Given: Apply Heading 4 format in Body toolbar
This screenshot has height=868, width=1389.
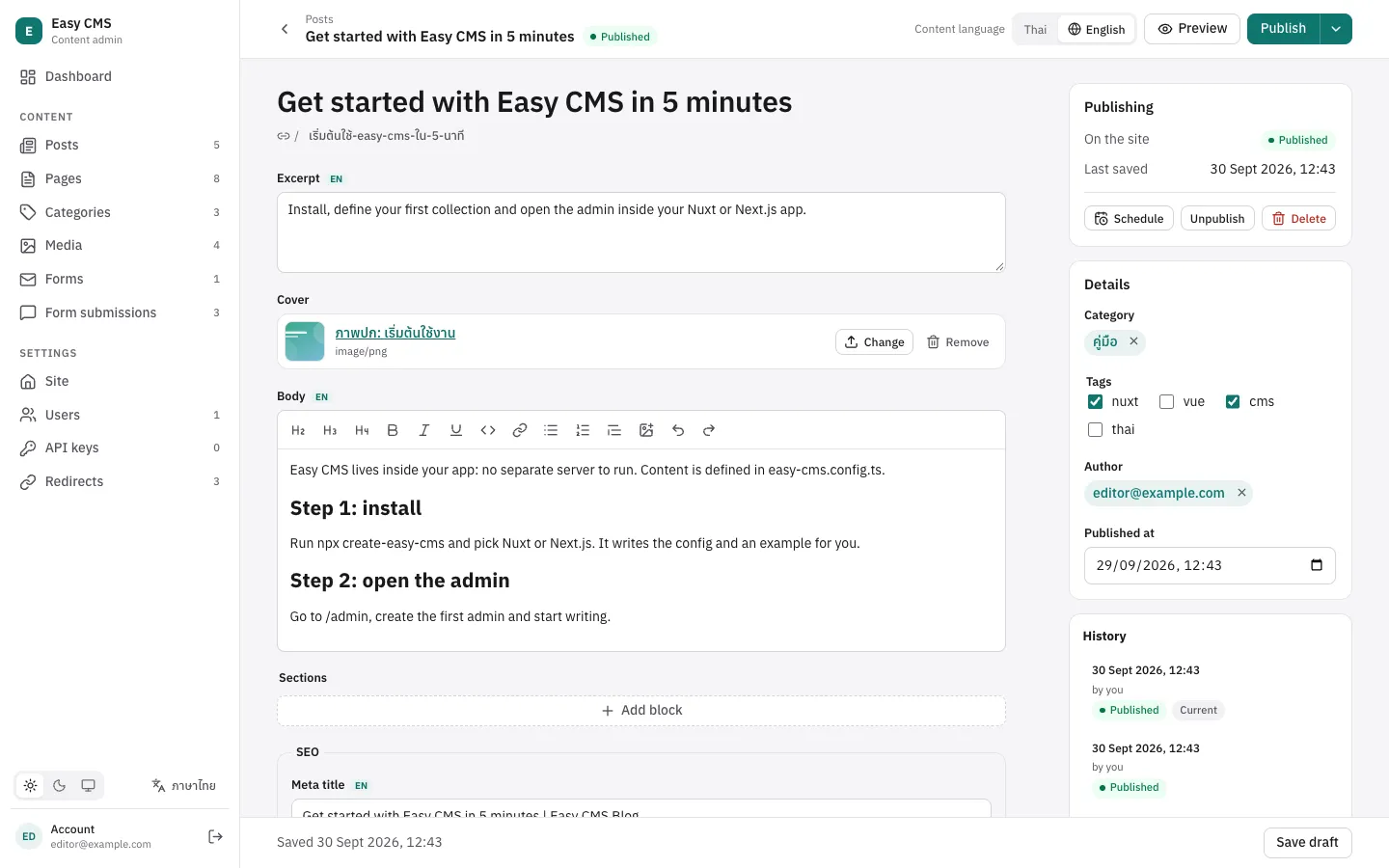Looking at the screenshot, I should [362, 430].
